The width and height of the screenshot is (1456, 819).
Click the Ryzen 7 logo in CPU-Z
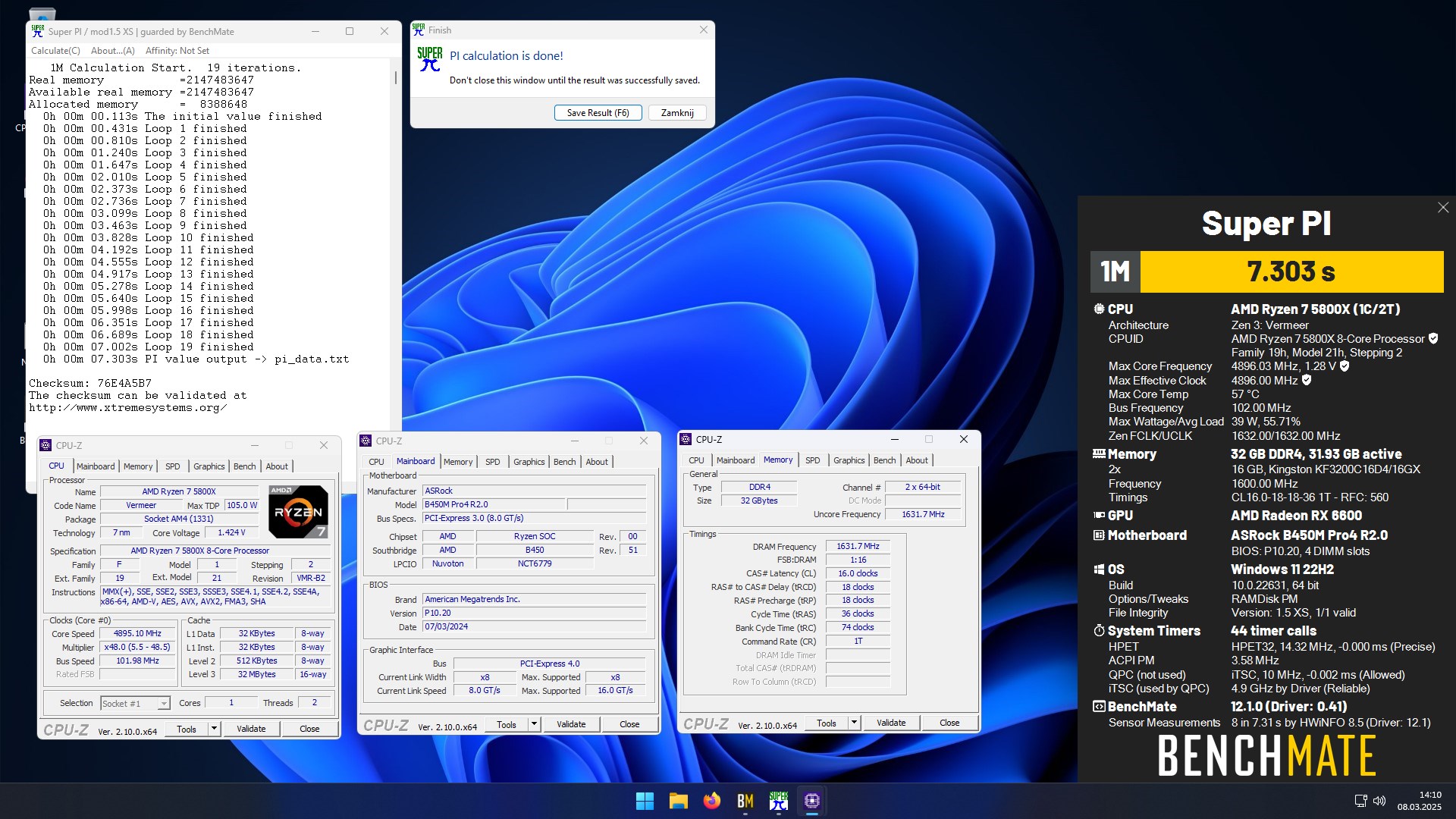click(x=298, y=512)
